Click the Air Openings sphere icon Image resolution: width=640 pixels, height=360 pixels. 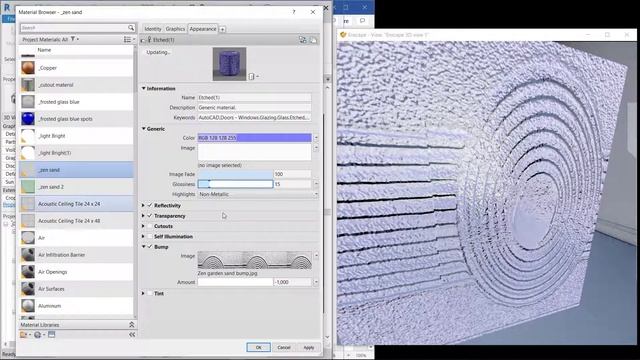coord(28,272)
